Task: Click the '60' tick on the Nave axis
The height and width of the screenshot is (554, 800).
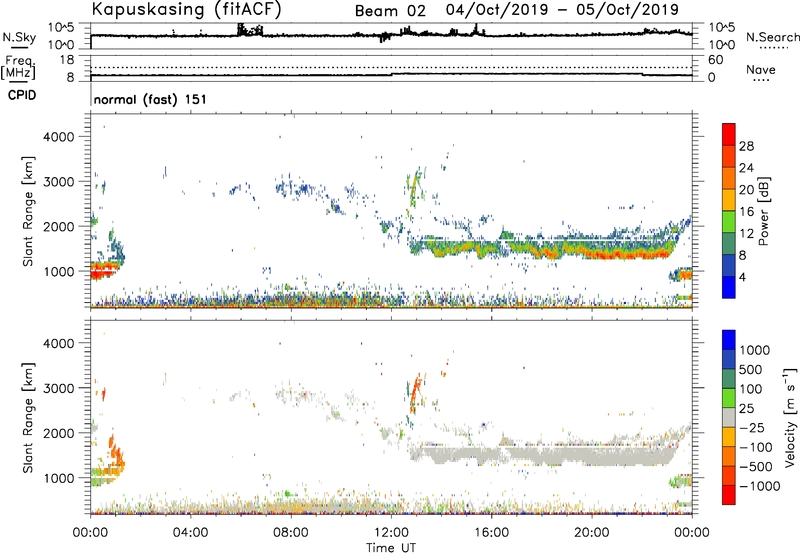Action: coord(715,60)
